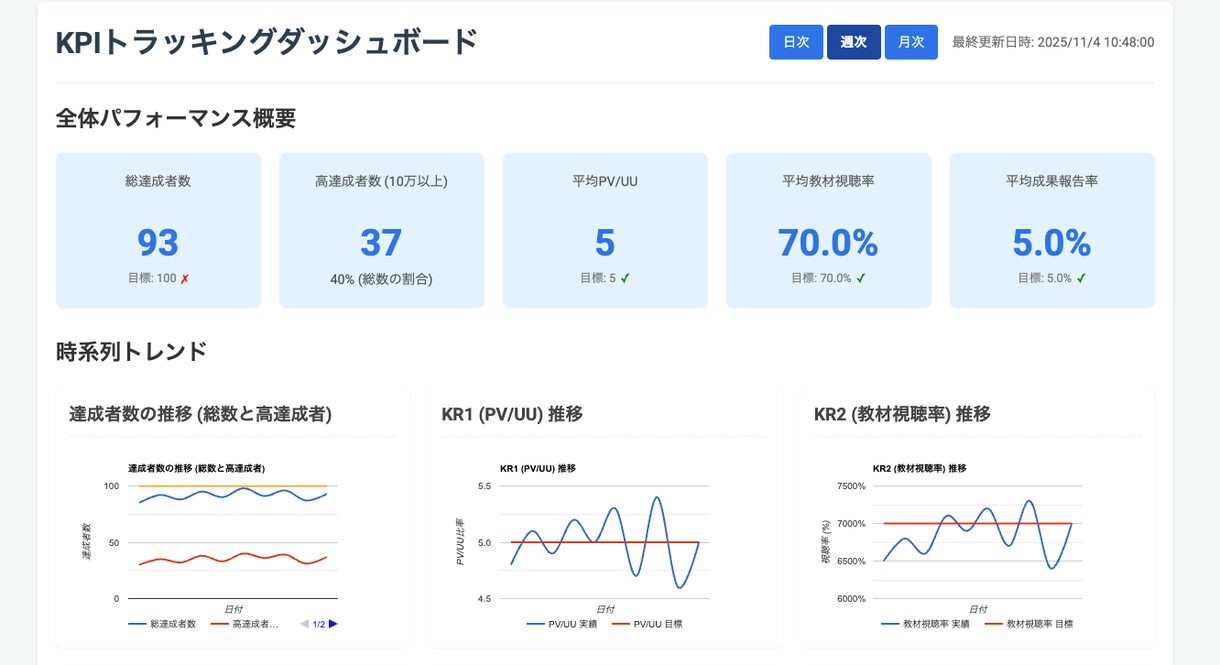Click the 総達成者数 value 93
Screen dimensions: 1220x665
pos(158,242)
